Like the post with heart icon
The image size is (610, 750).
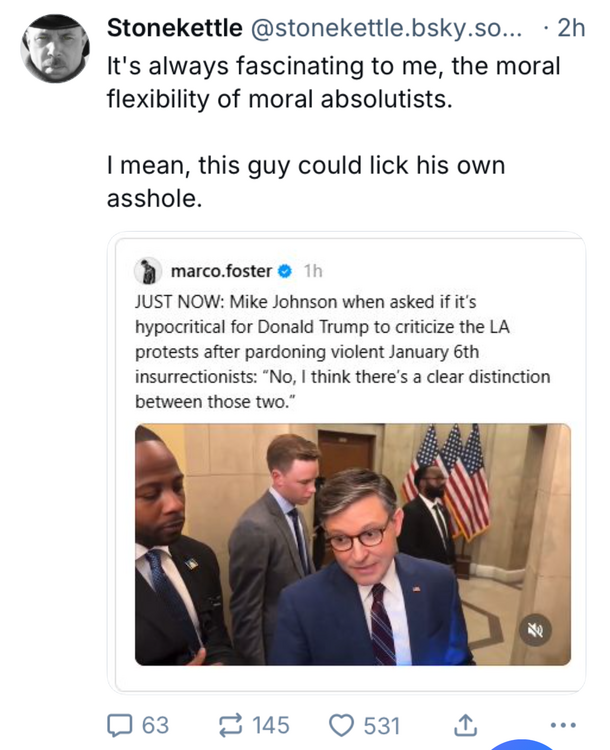coord(344,724)
